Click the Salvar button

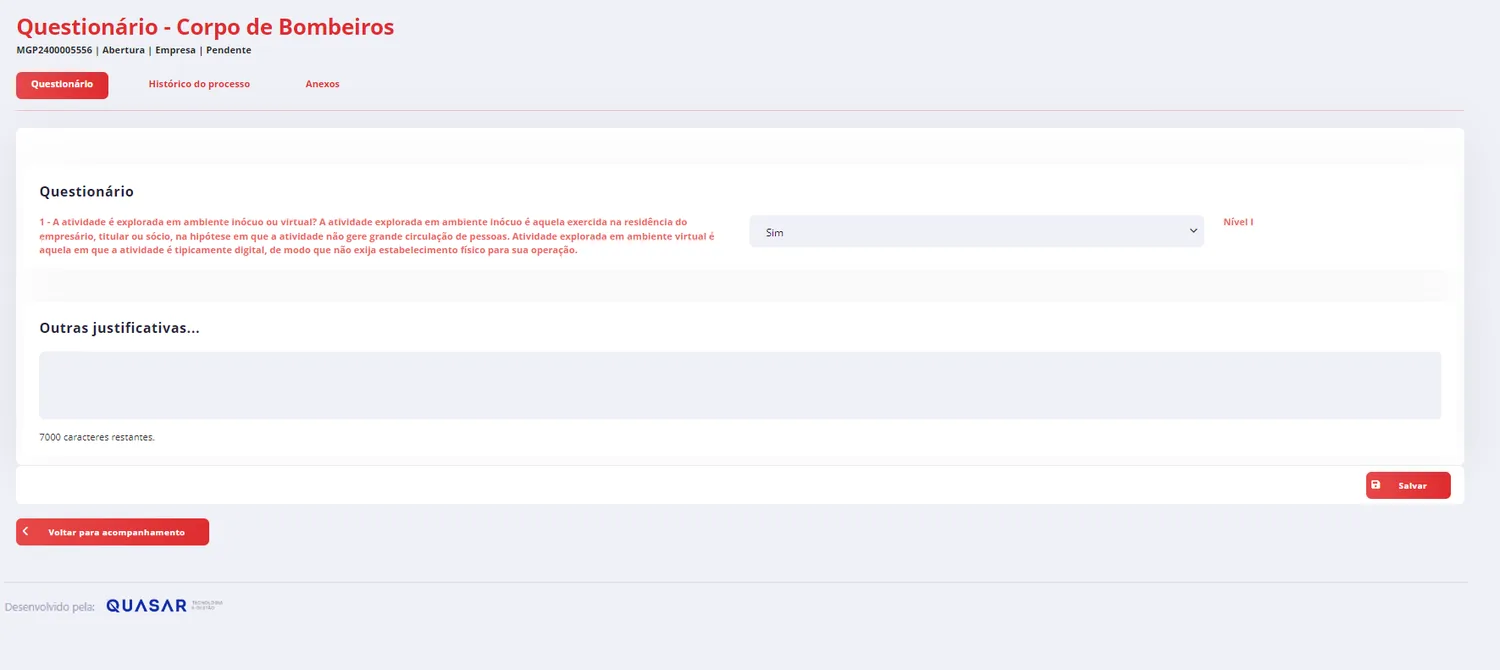1408,485
